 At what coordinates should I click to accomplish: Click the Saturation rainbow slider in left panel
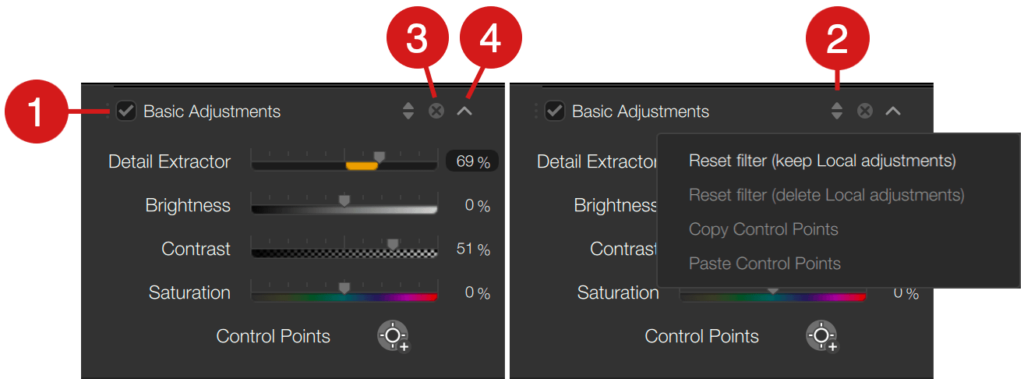pos(344,293)
